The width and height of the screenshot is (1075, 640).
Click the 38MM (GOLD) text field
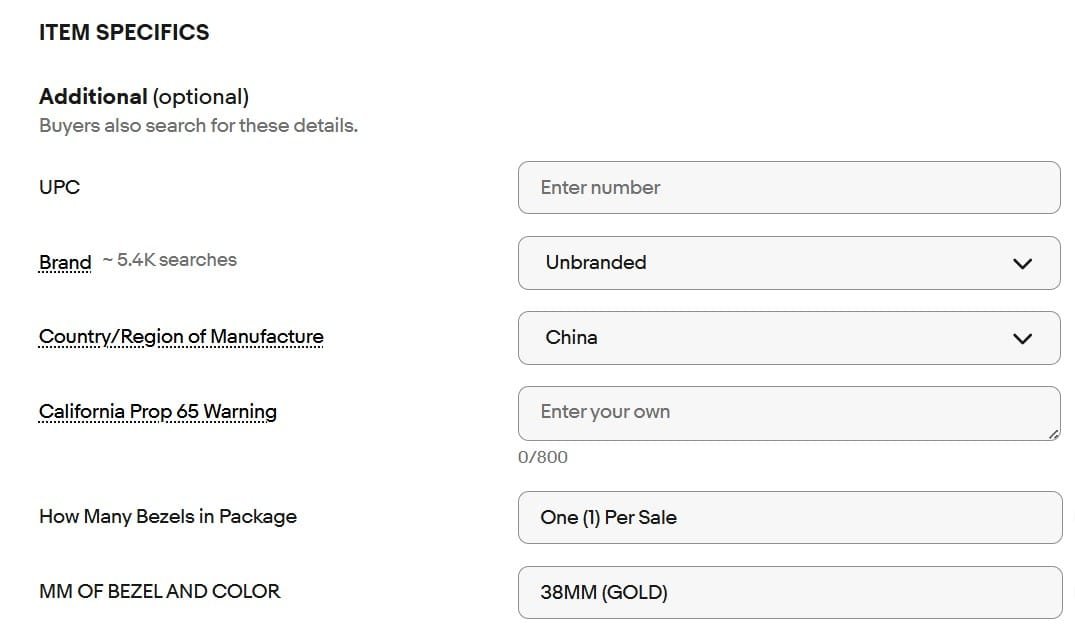788,592
